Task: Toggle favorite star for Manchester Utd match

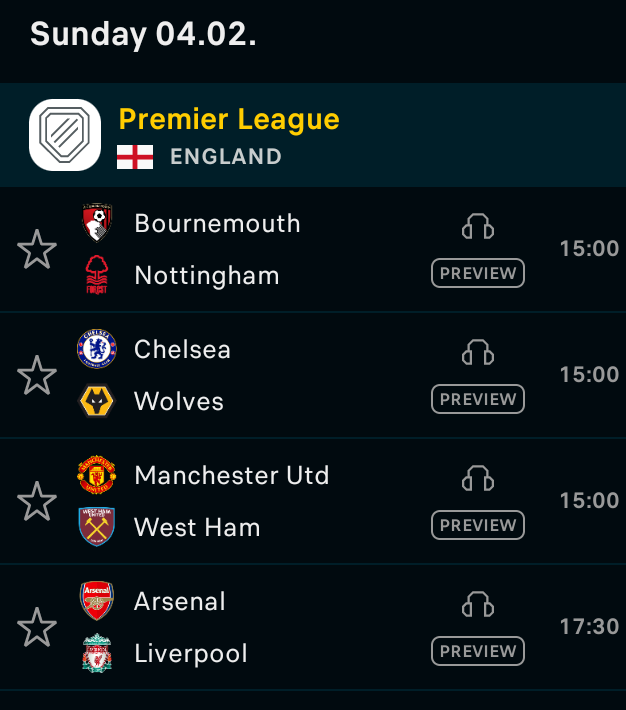Action: [x=37, y=501]
